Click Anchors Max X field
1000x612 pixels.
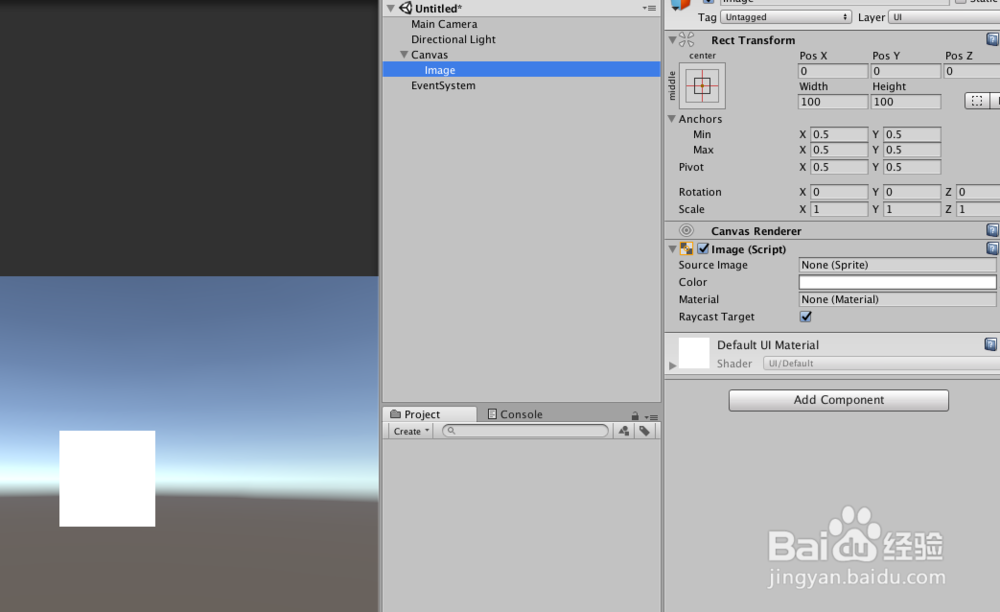pyautogui.click(x=839, y=150)
